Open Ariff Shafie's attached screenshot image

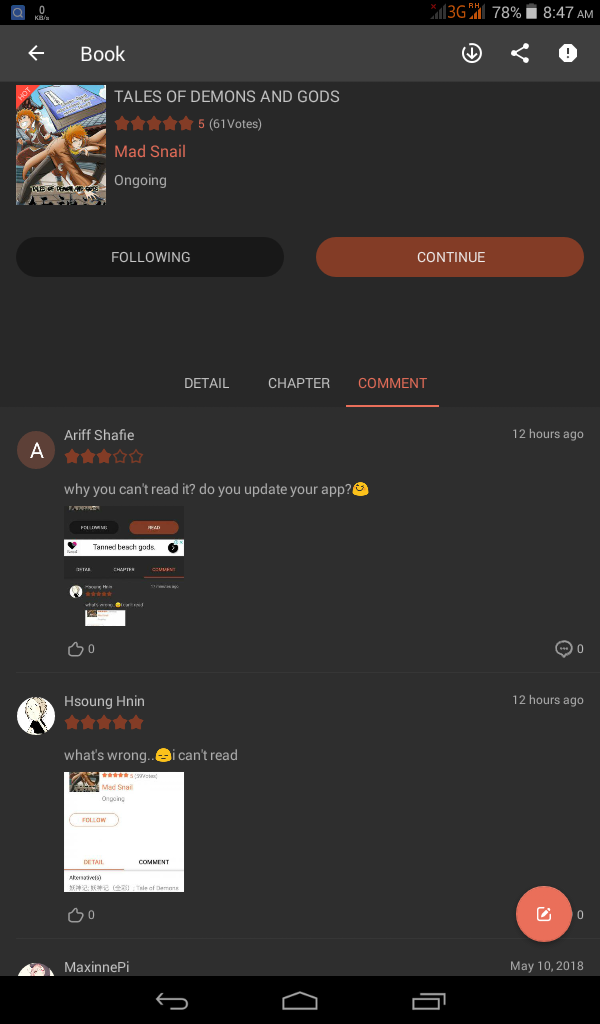(124, 566)
